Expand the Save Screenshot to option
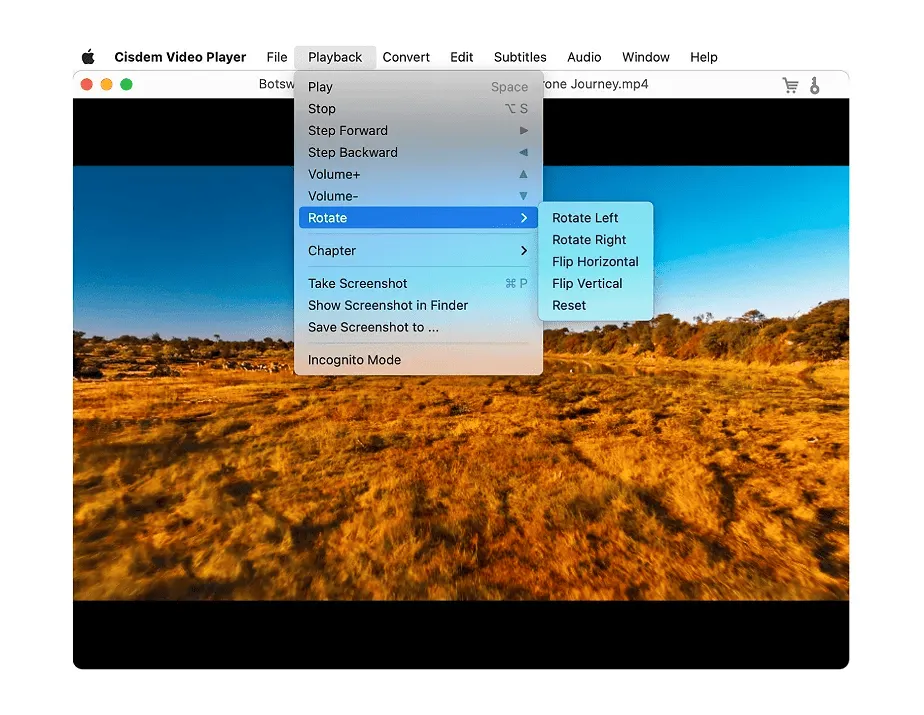 coord(372,327)
